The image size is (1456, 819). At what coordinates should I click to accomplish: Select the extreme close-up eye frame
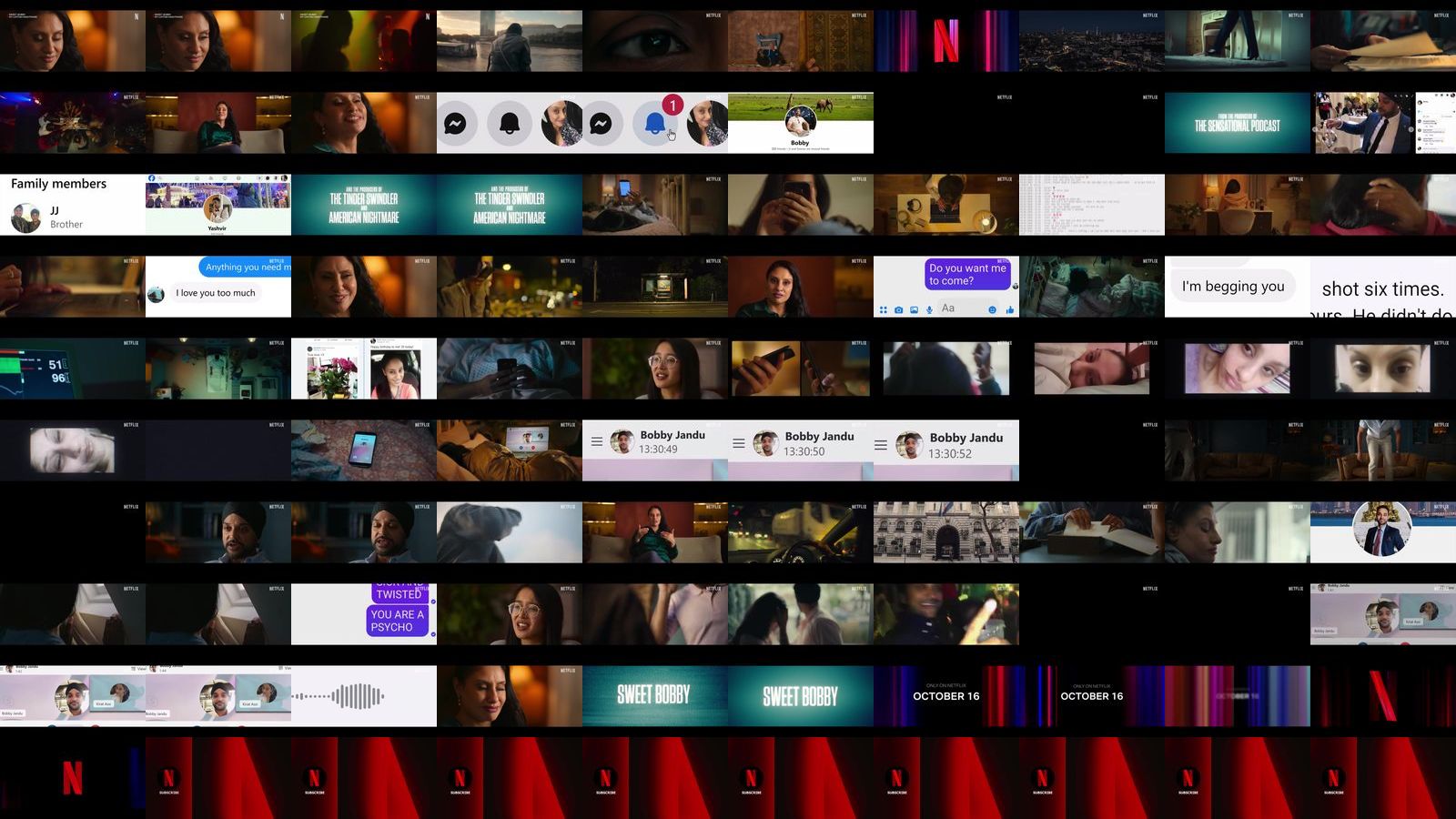[x=655, y=41]
